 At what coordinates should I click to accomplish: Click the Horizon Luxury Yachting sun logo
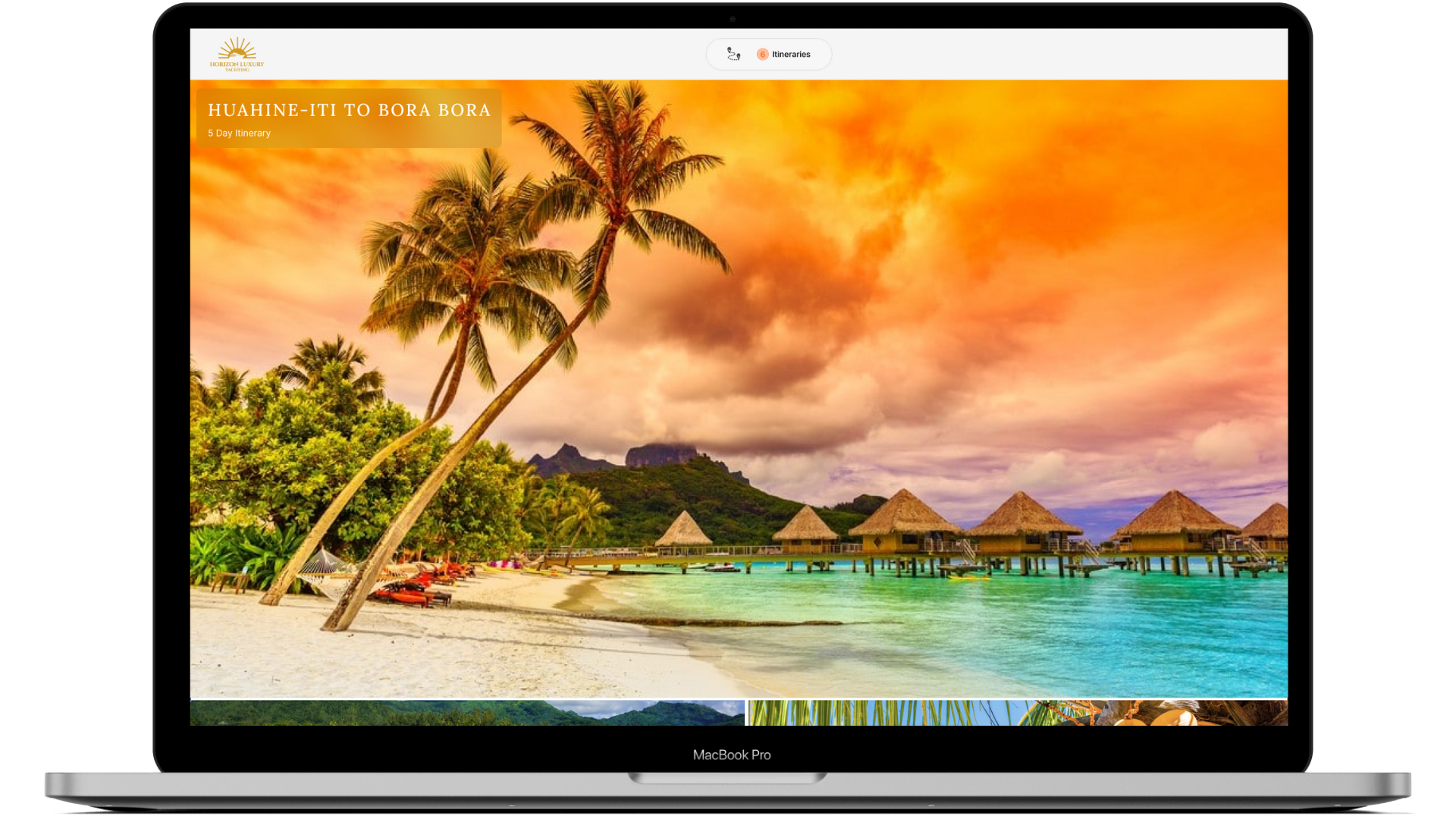tap(237, 49)
